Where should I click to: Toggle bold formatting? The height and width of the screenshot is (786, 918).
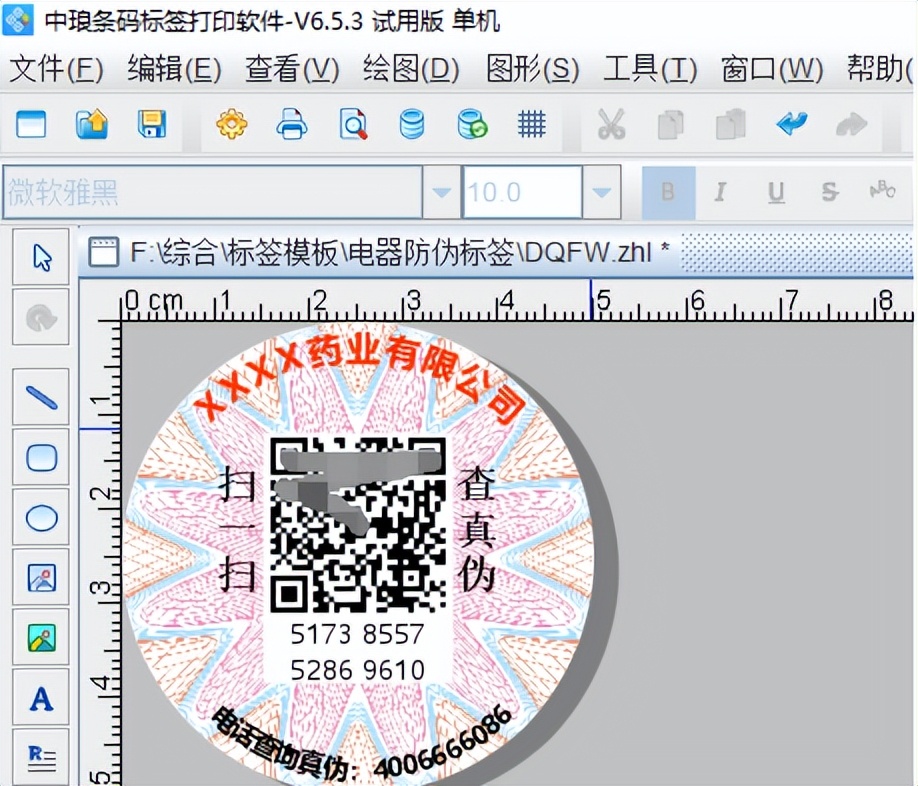click(x=667, y=192)
